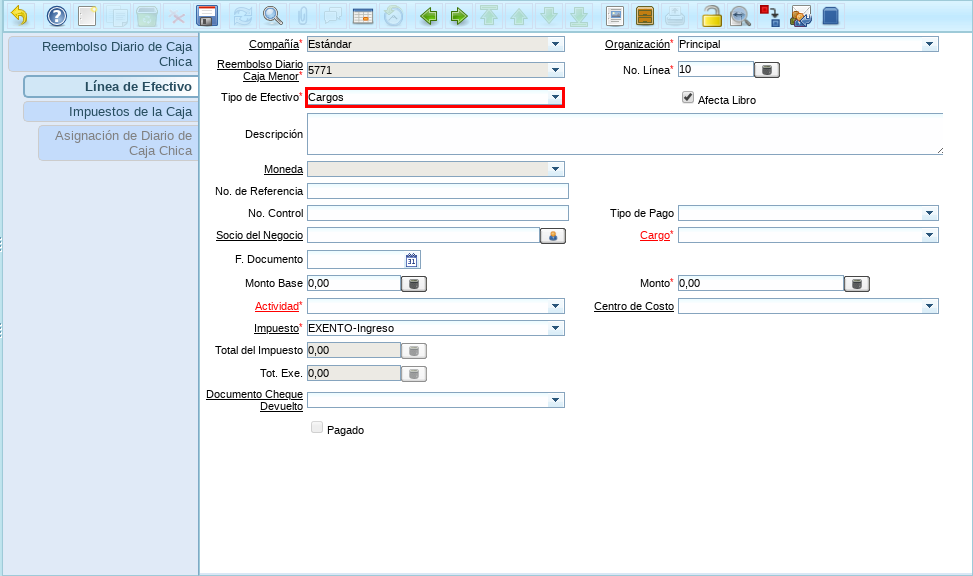The width and height of the screenshot is (973, 576).
Task: Open the calendar picker for F. Documento
Action: [x=411, y=260]
